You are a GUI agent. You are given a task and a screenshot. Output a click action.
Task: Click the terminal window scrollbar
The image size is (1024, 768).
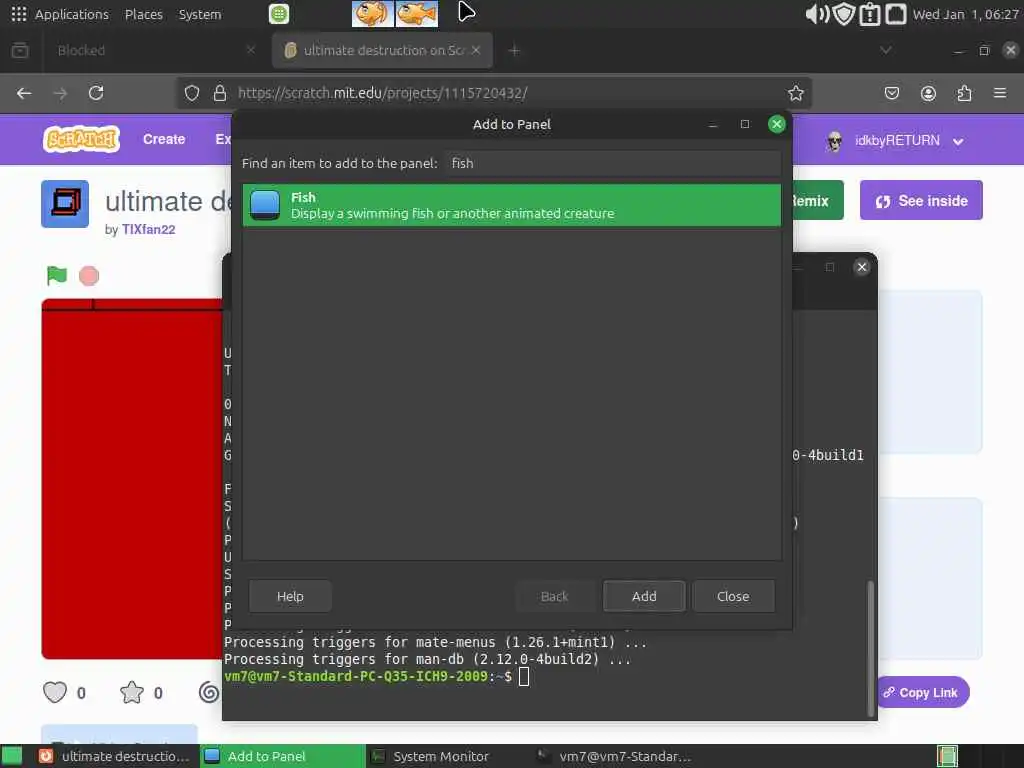coord(870,648)
